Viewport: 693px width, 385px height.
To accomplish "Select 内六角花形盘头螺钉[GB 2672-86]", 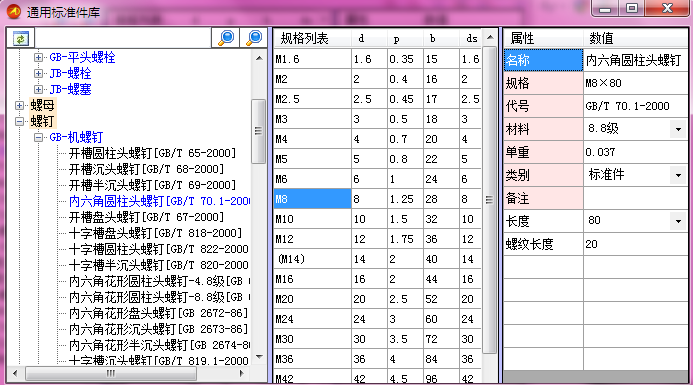I will click(158, 313).
